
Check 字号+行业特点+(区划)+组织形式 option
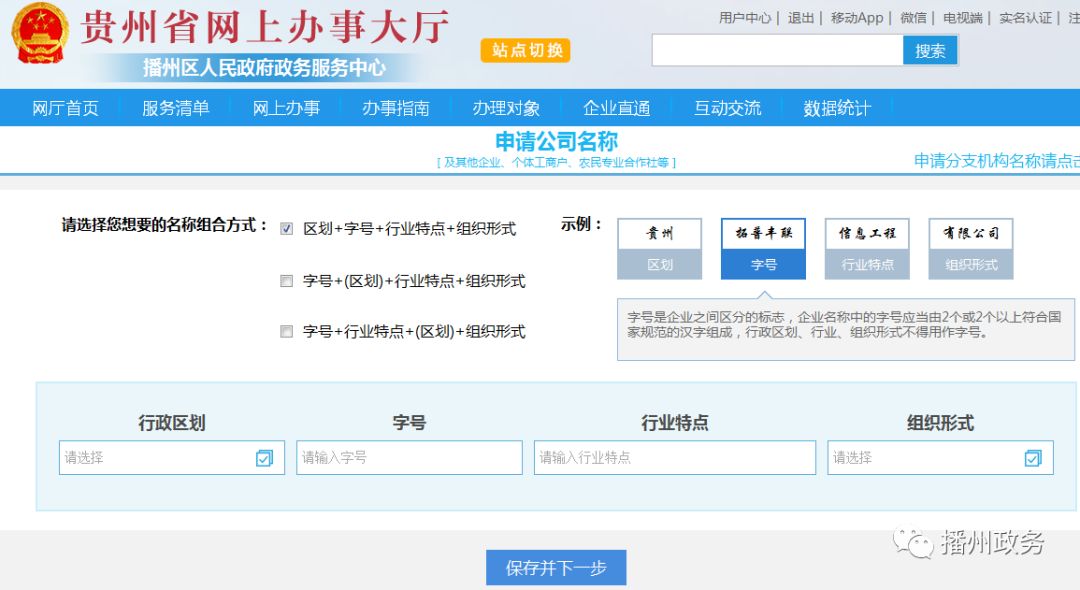(287, 331)
